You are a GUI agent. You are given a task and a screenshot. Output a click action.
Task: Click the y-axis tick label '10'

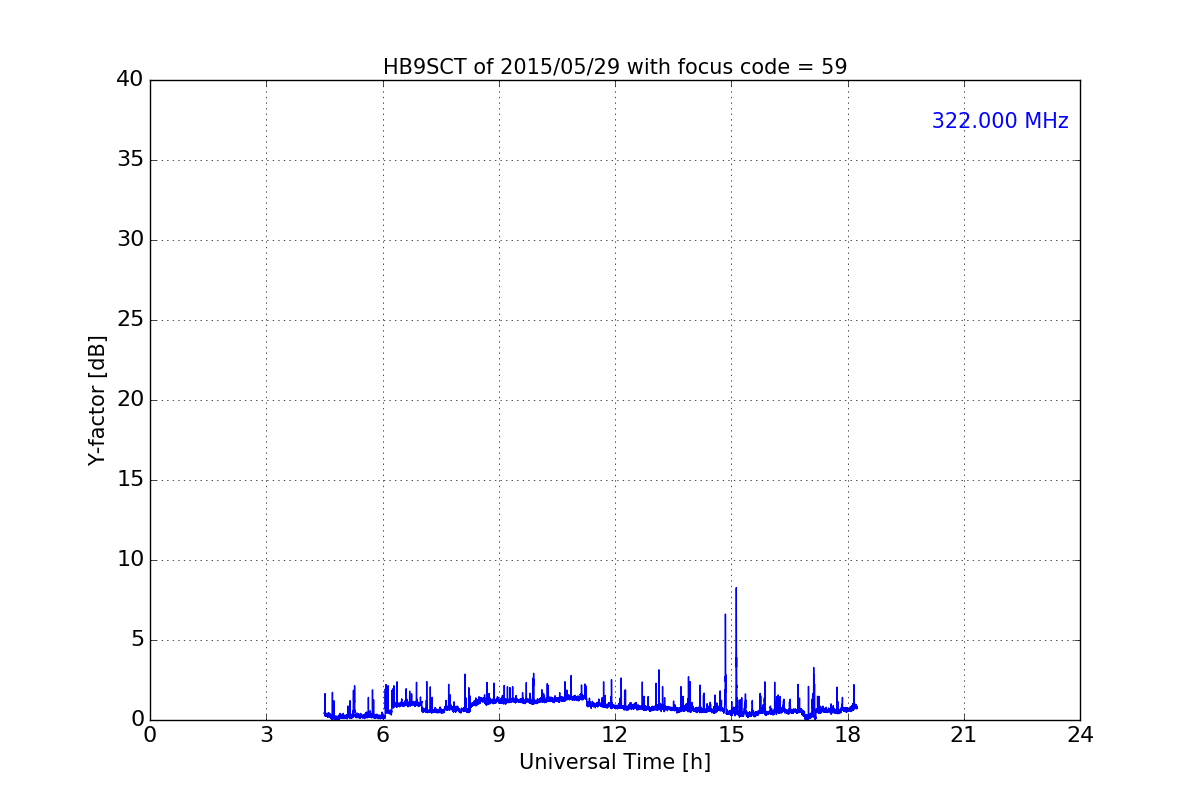130,560
